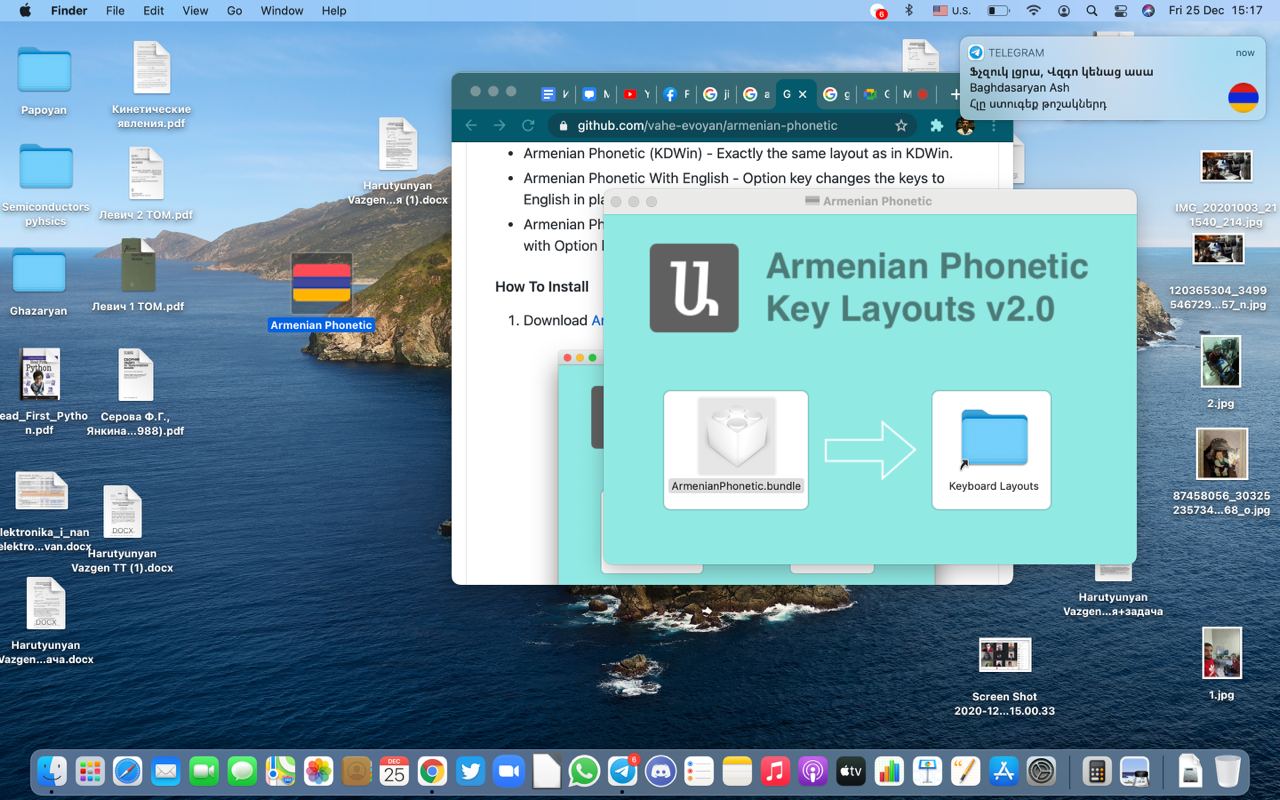Open Safari from the Dock
The height and width of the screenshot is (800, 1280).
(x=128, y=771)
